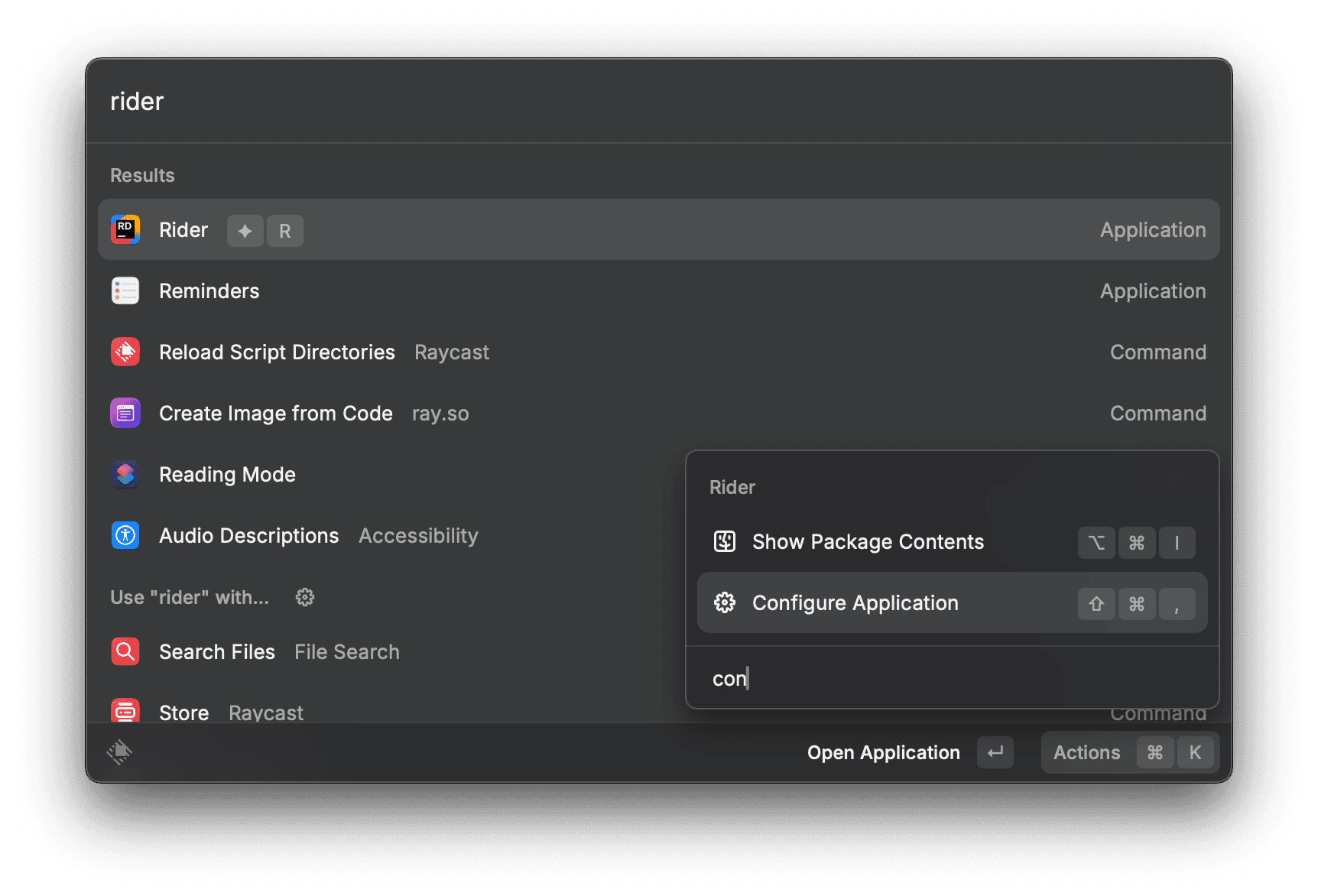The height and width of the screenshot is (896, 1318).
Task: Click the Rider application icon
Action: [125, 229]
